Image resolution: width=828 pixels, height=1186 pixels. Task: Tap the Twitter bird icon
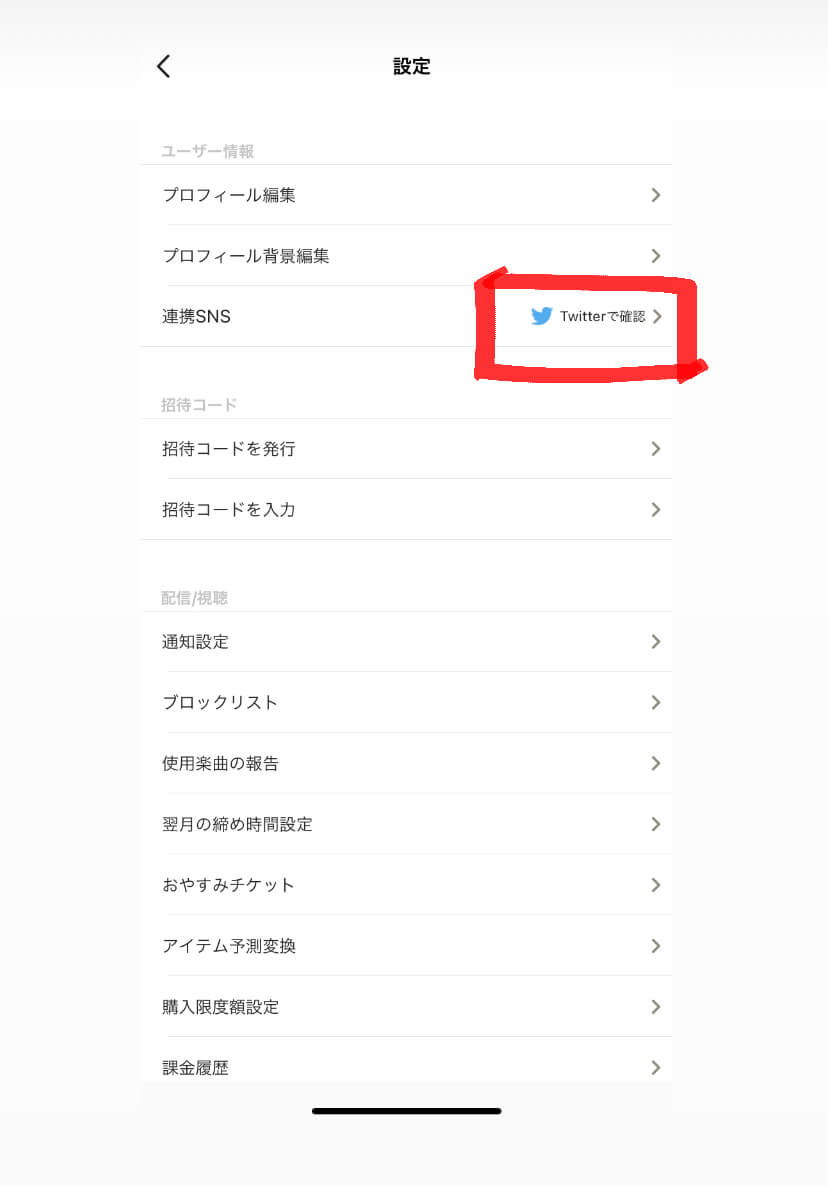541,316
